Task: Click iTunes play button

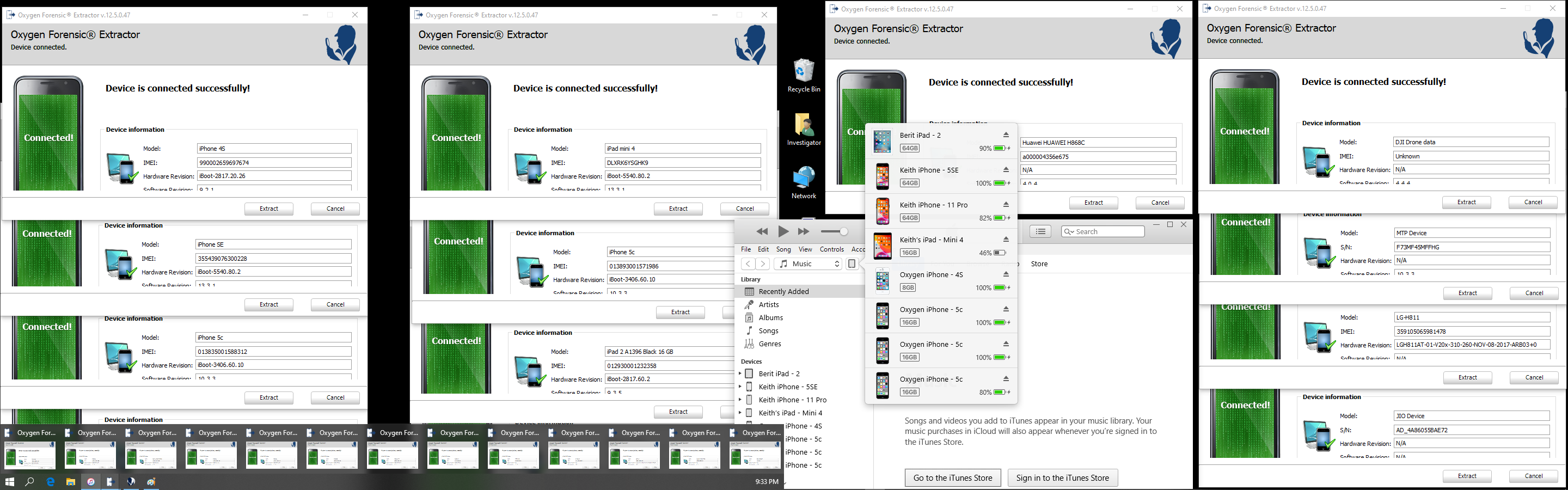Action: coord(783,231)
